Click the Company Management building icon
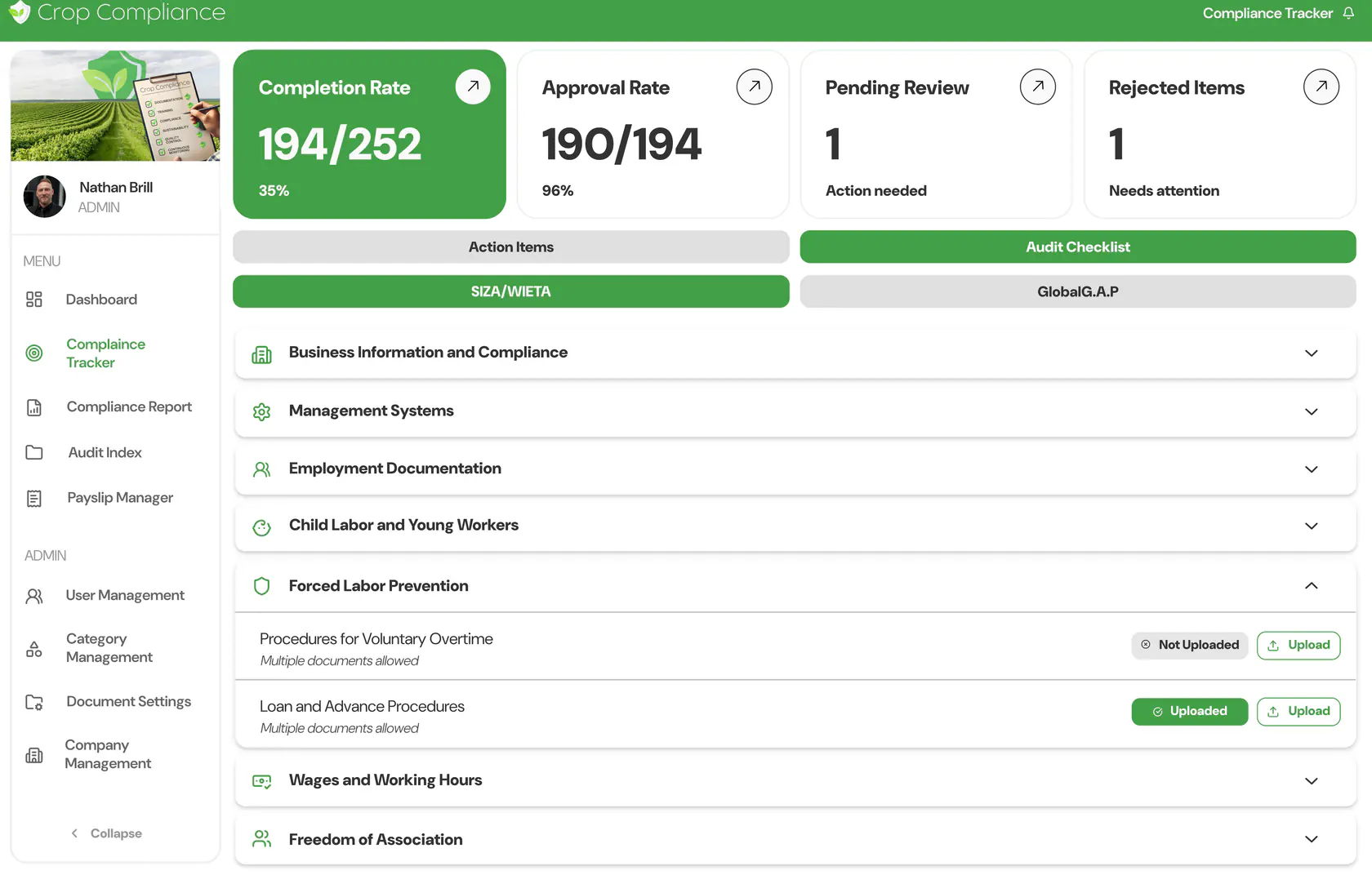Viewport: 1372px width, 875px height. click(x=34, y=755)
